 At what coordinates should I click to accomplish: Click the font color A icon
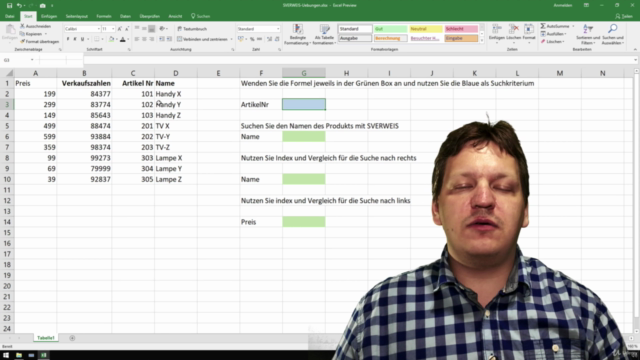click(x=122, y=39)
